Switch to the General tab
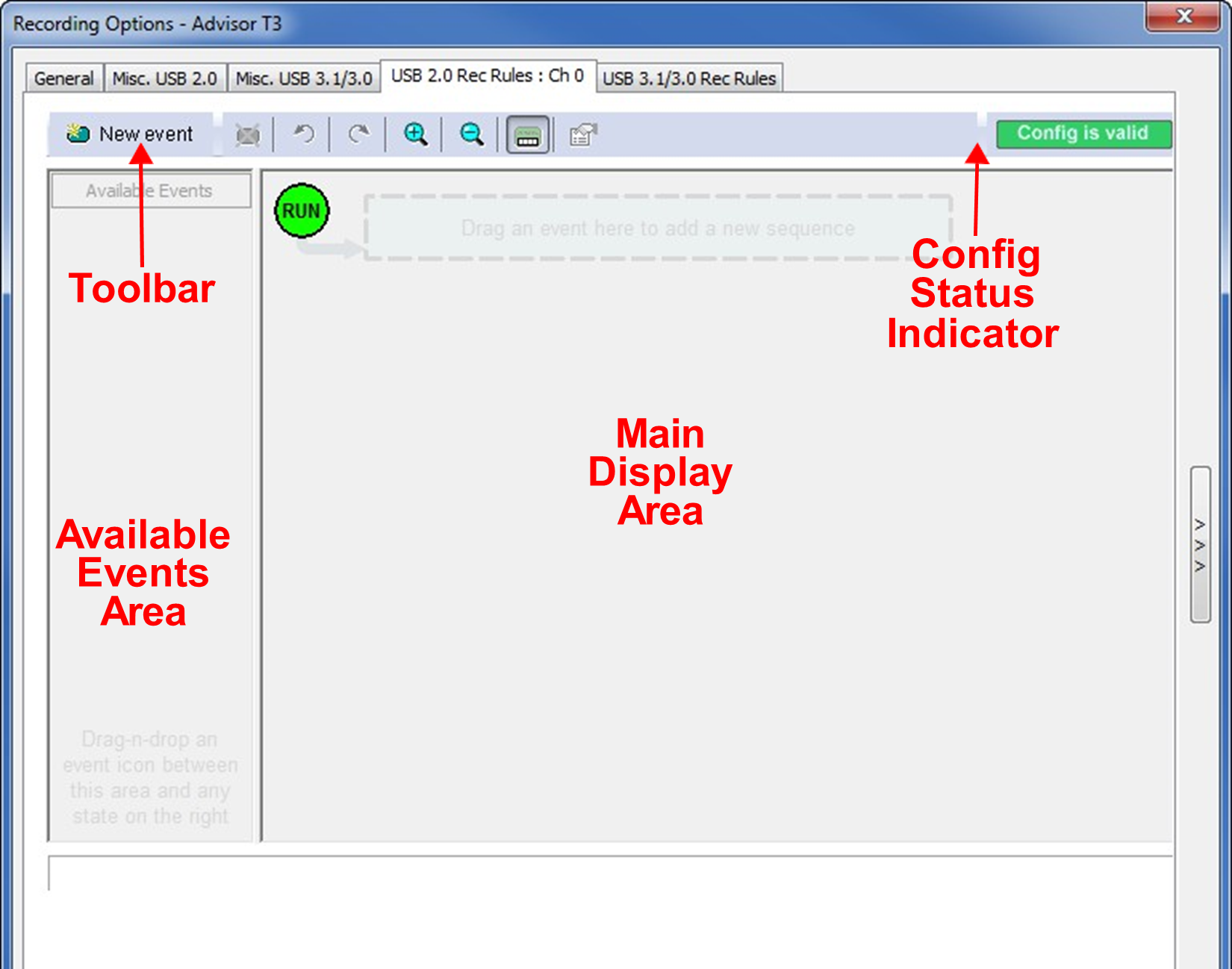1232x969 pixels. coord(63,78)
